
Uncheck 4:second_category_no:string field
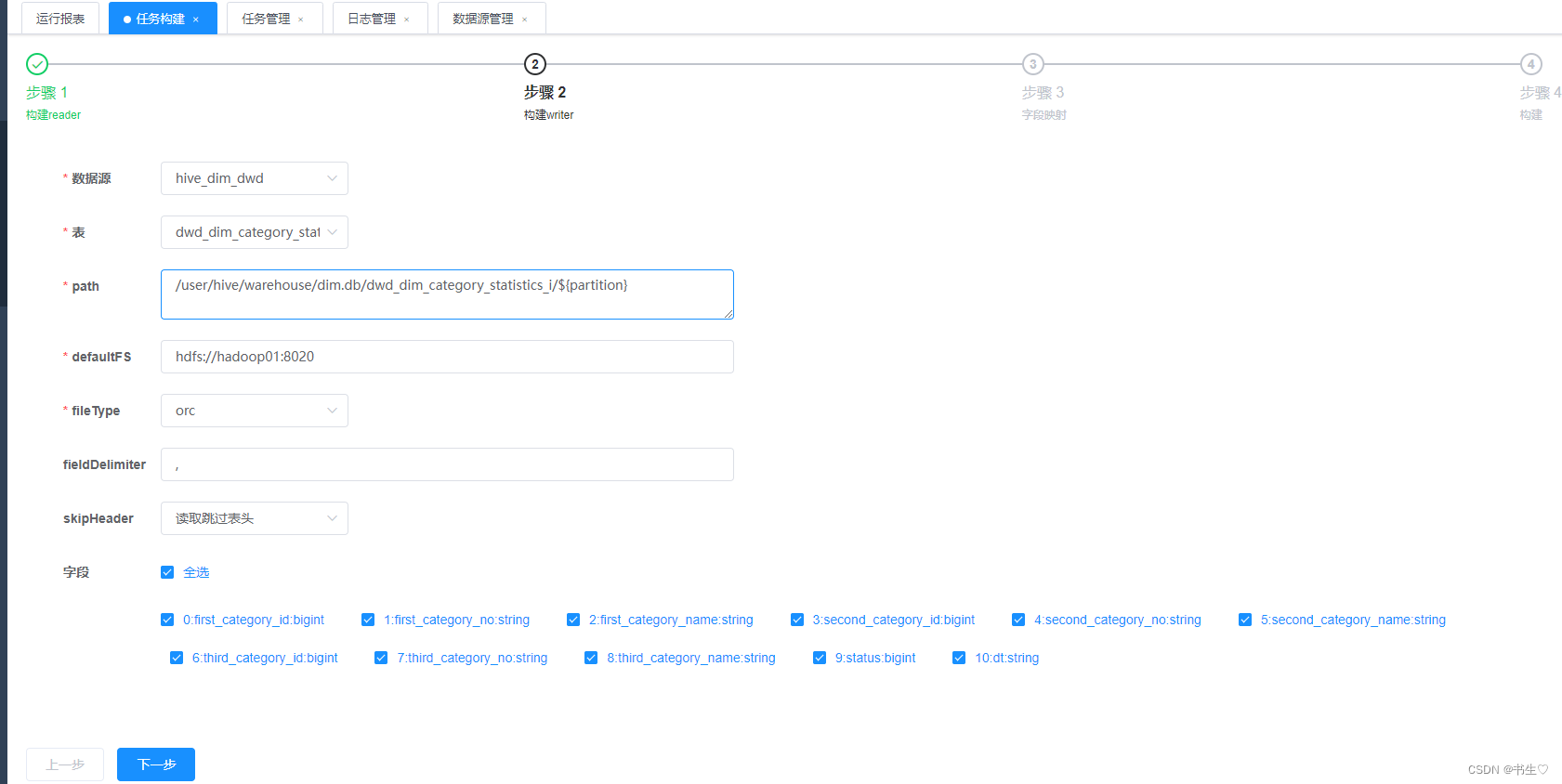pos(1018,620)
